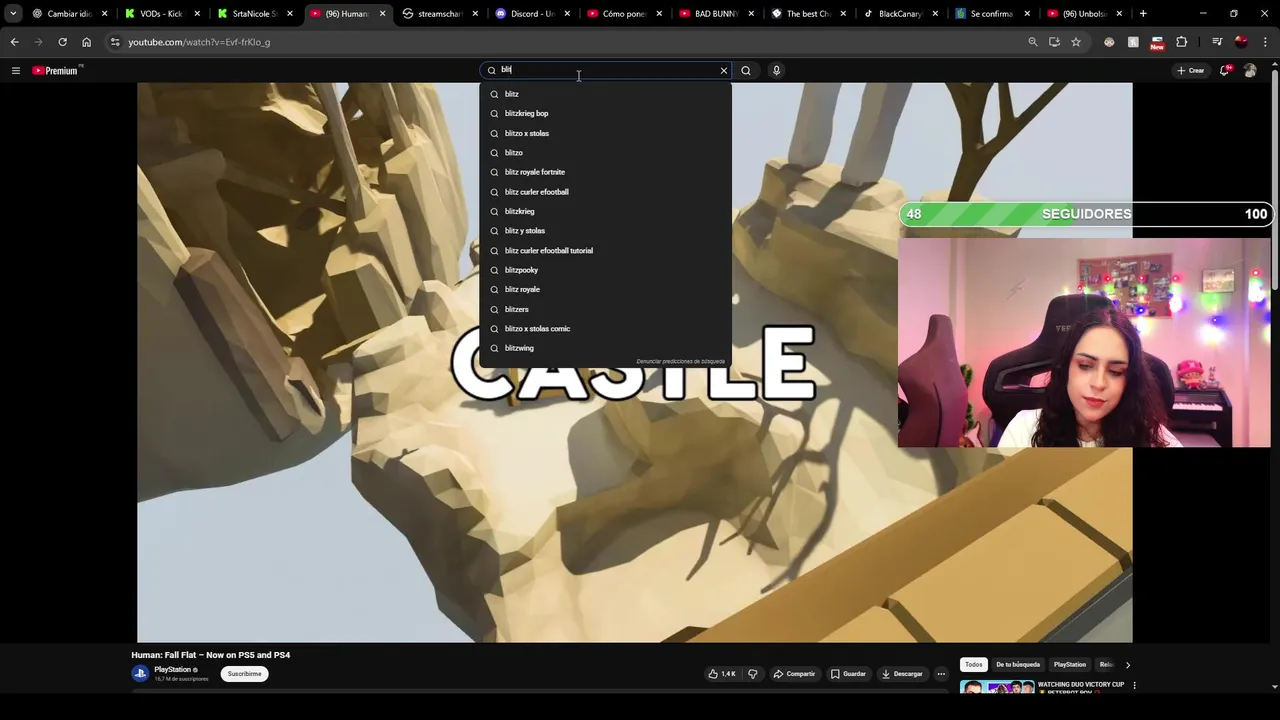This screenshot has width=1280, height=720.
Task: Click the Compartir share button
Action: 794,674
